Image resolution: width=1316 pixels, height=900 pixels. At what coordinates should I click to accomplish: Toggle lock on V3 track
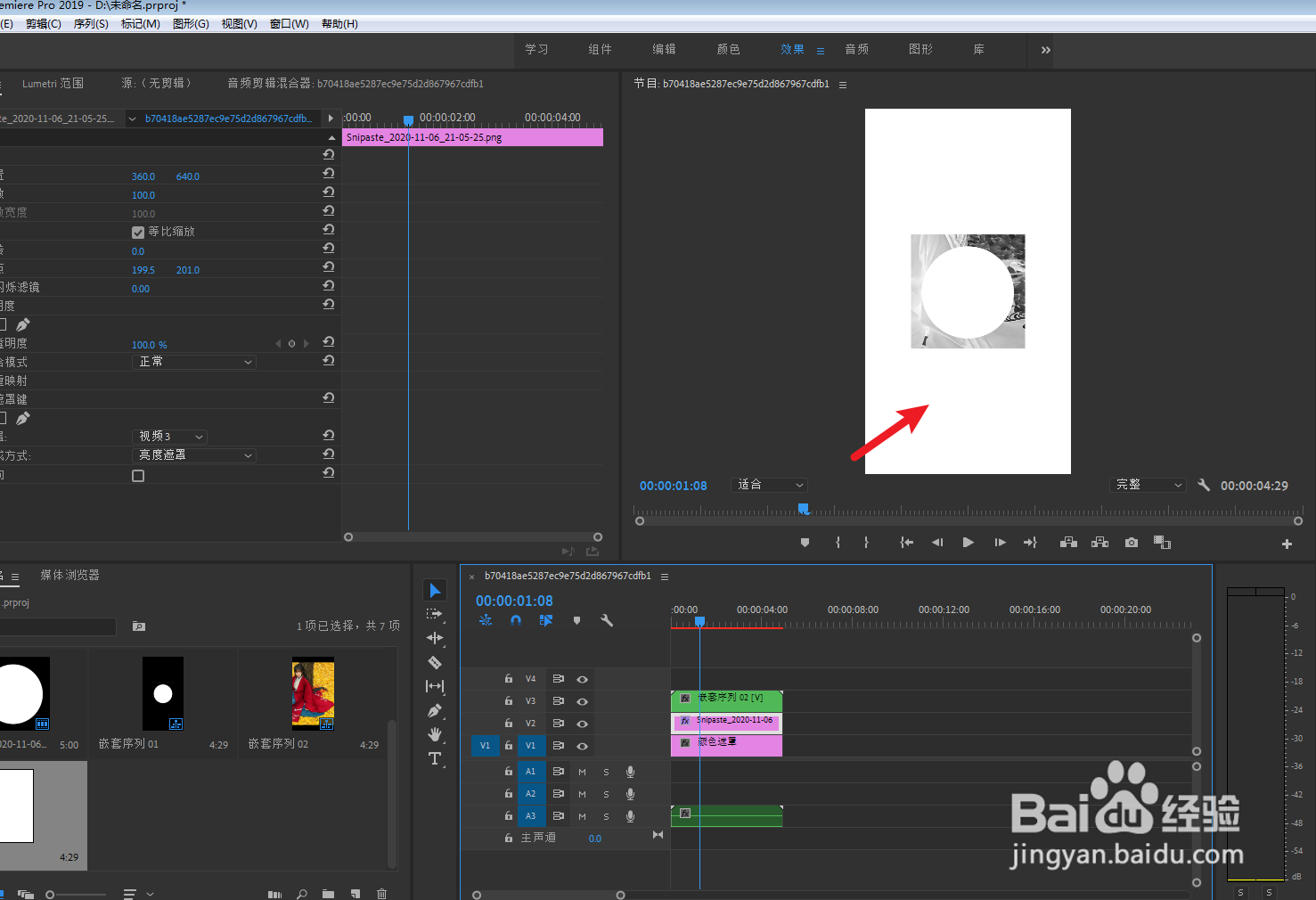coord(509,701)
